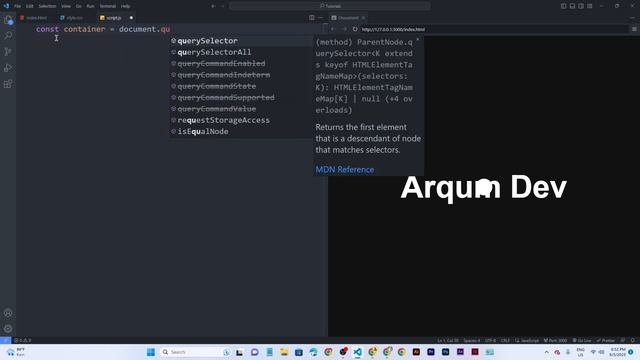Open the Terminal menu
This screenshot has width=640, height=360.
(x=108, y=6)
